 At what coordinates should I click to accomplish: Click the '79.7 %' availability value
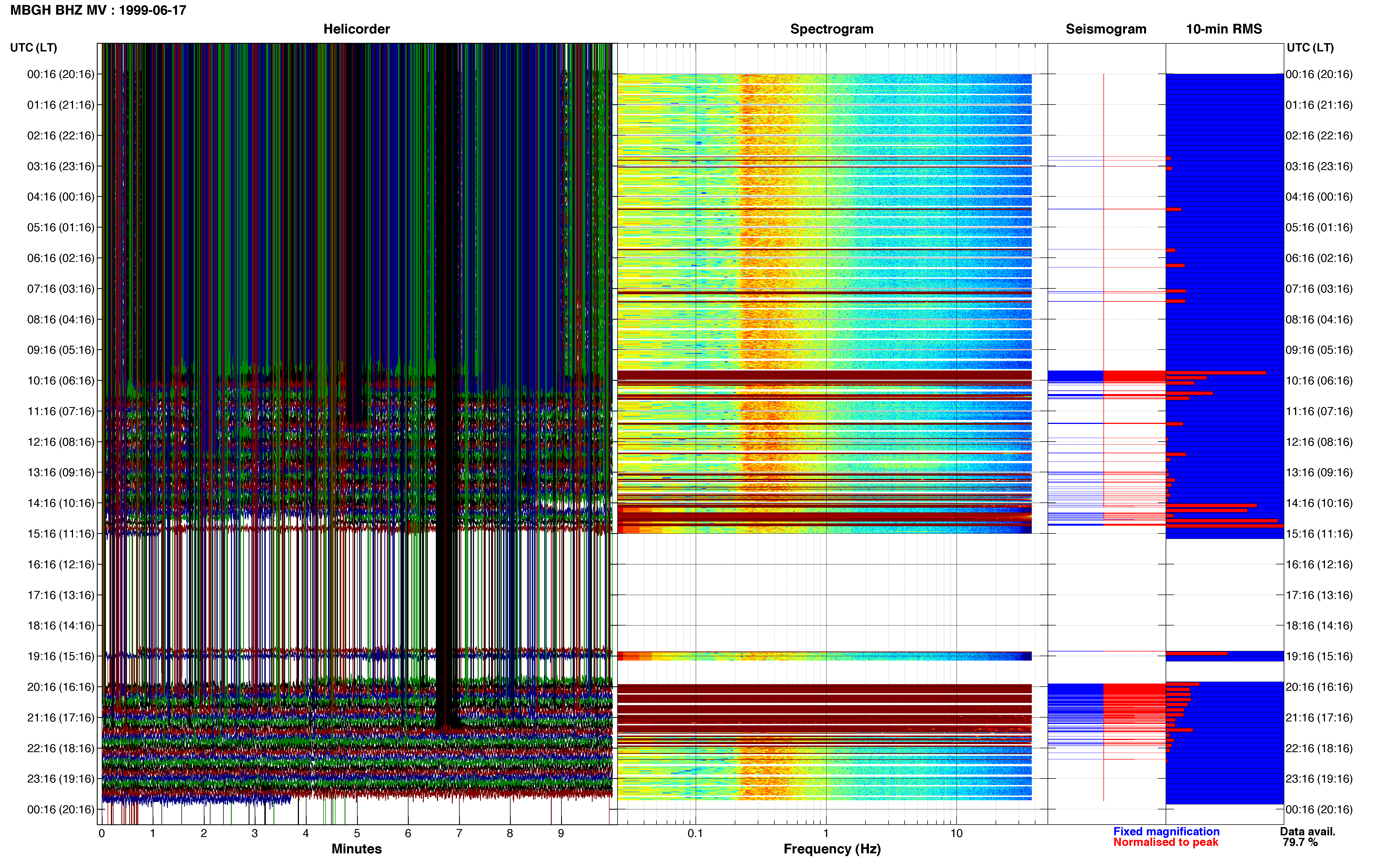(1300, 842)
